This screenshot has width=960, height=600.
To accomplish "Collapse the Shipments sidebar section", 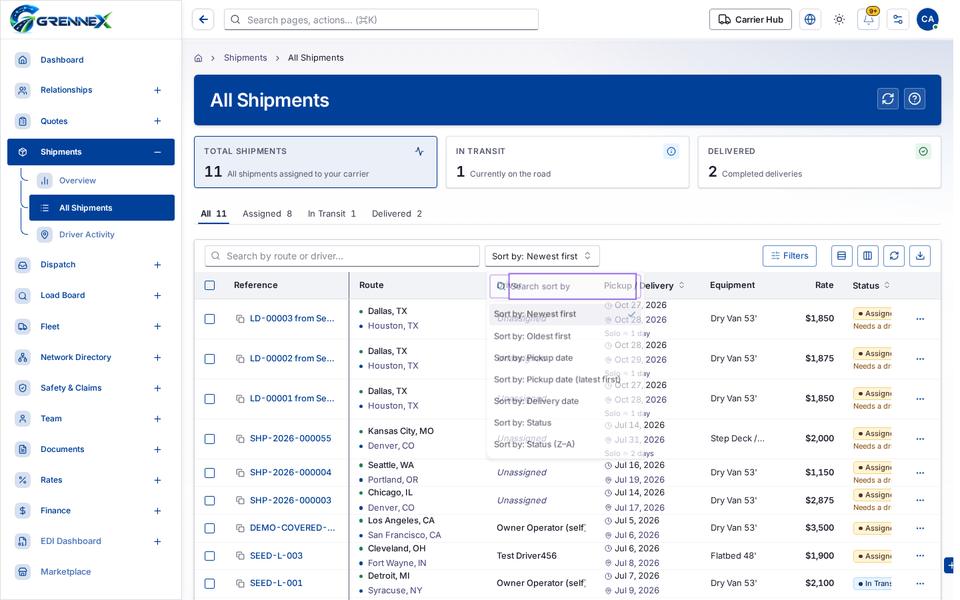I will coord(157,152).
